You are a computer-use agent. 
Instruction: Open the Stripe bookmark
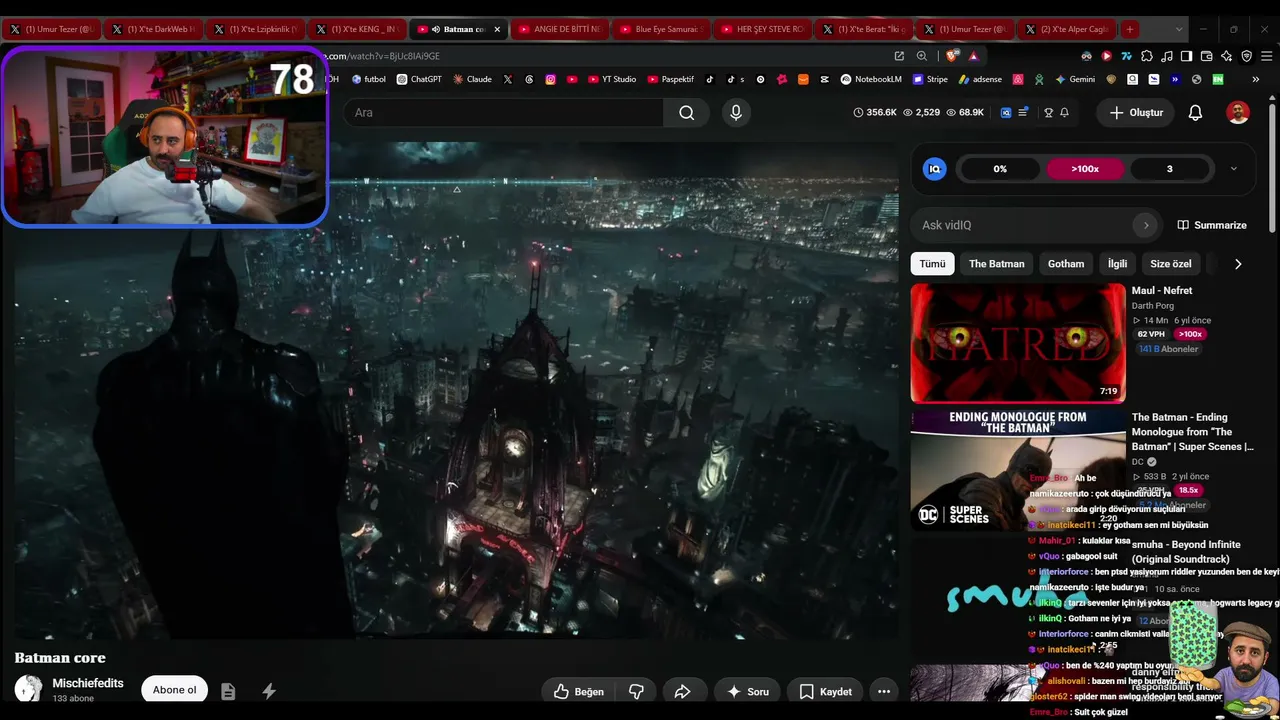(930, 79)
